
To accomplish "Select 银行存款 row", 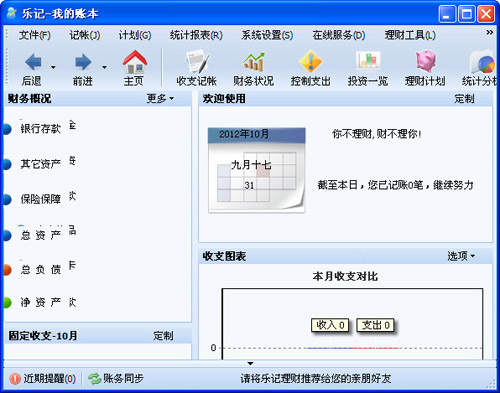I will tap(41, 129).
